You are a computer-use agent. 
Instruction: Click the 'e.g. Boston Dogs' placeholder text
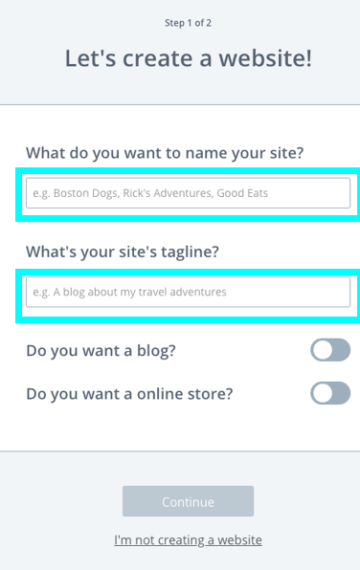(76, 193)
